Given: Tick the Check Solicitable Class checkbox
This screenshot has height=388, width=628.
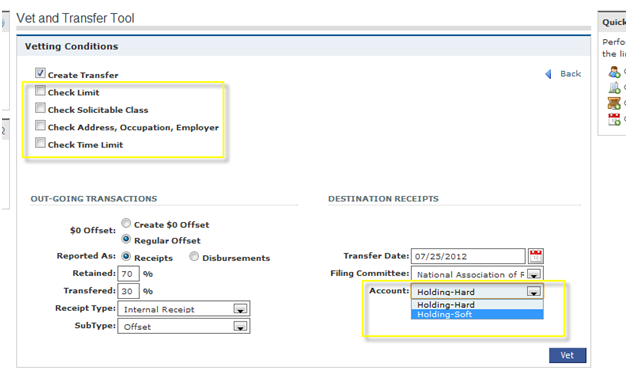Looking at the screenshot, I should pos(40,108).
